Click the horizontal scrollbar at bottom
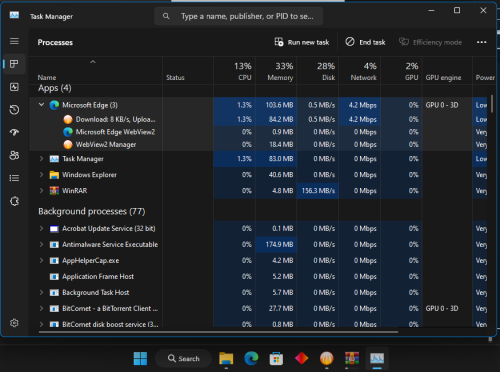500x372 pixels. (218, 332)
